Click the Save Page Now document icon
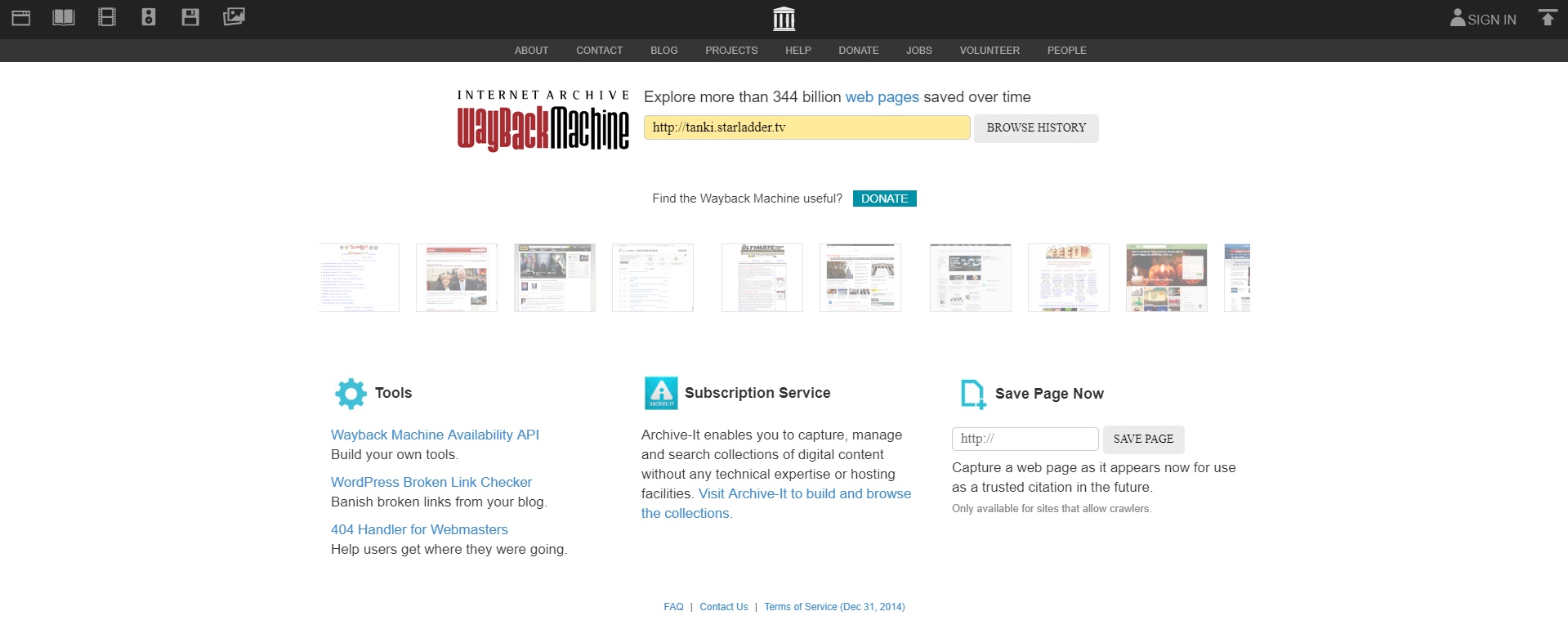1568x629 pixels. coord(973,394)
